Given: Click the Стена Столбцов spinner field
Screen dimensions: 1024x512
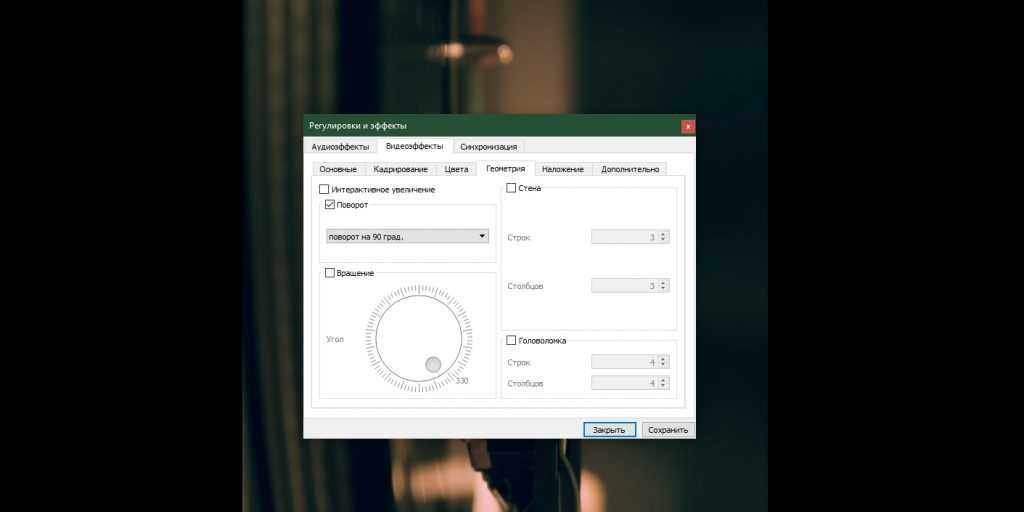Looking at the screenshot, I should point(625,286).
